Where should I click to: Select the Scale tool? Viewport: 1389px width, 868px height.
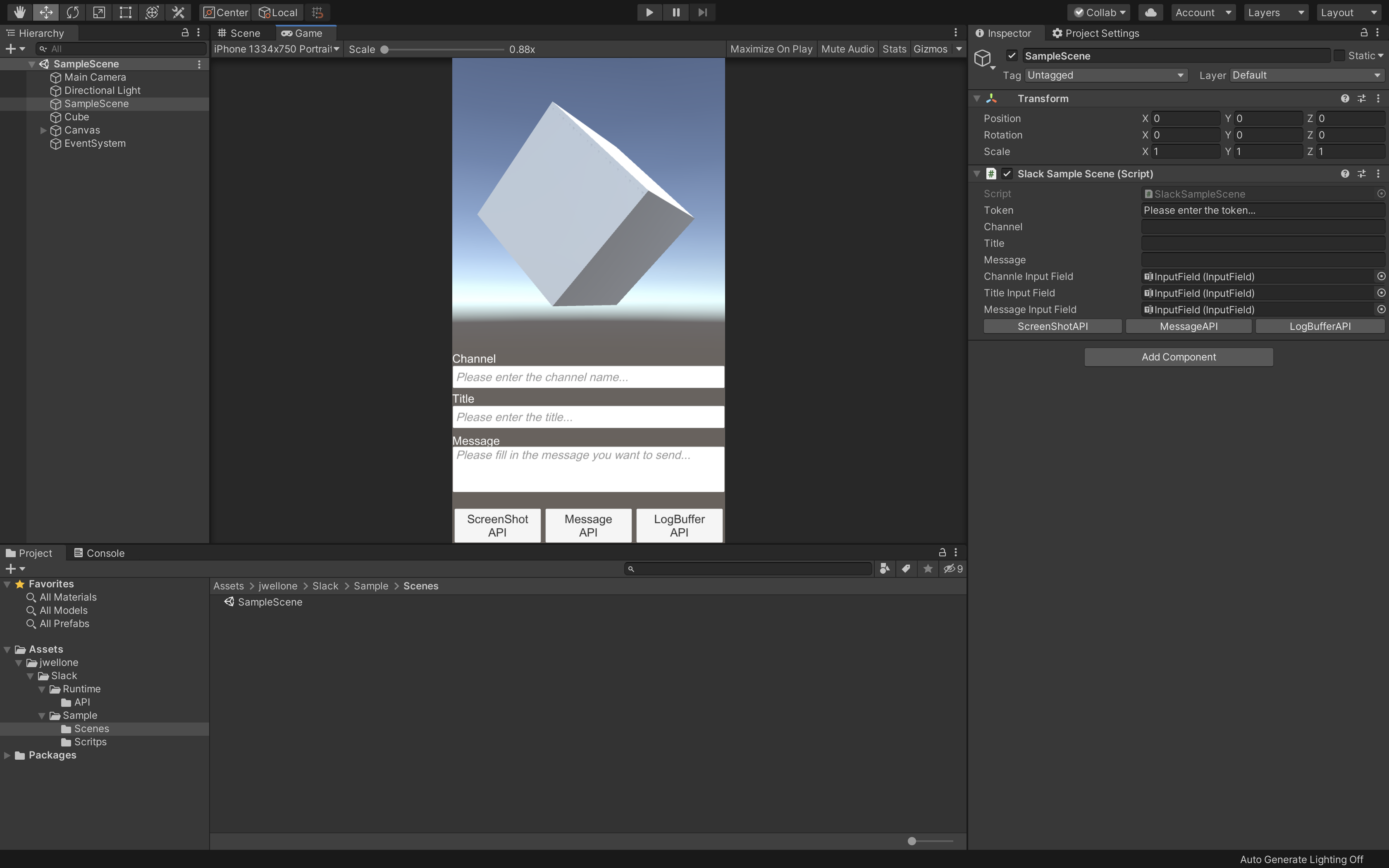click(x=99, y=12)
